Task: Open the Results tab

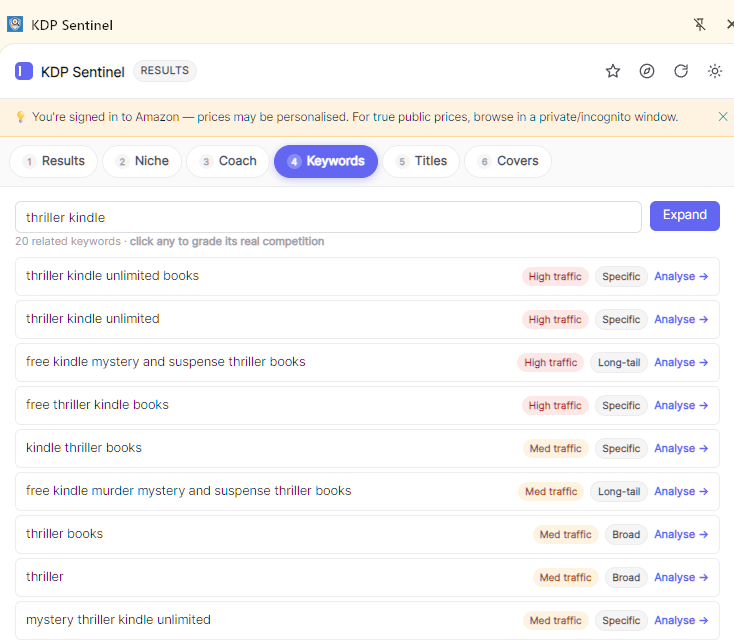Action: click(x=53, y=161)
